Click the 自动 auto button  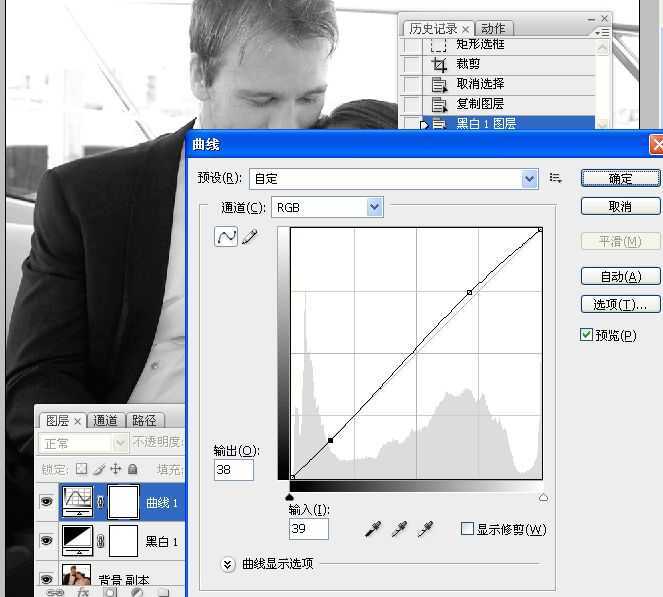coord(620,277)
